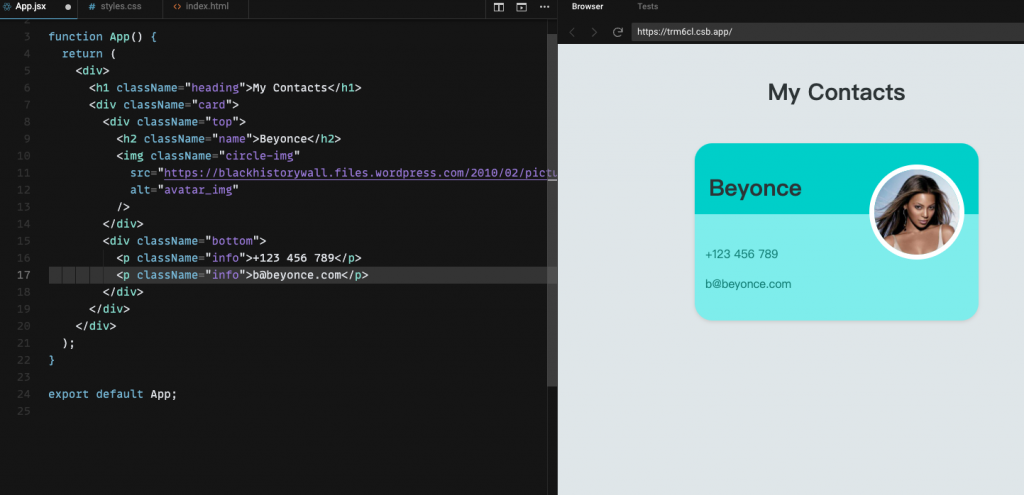Click the div className="top" code line

point(174,121)
